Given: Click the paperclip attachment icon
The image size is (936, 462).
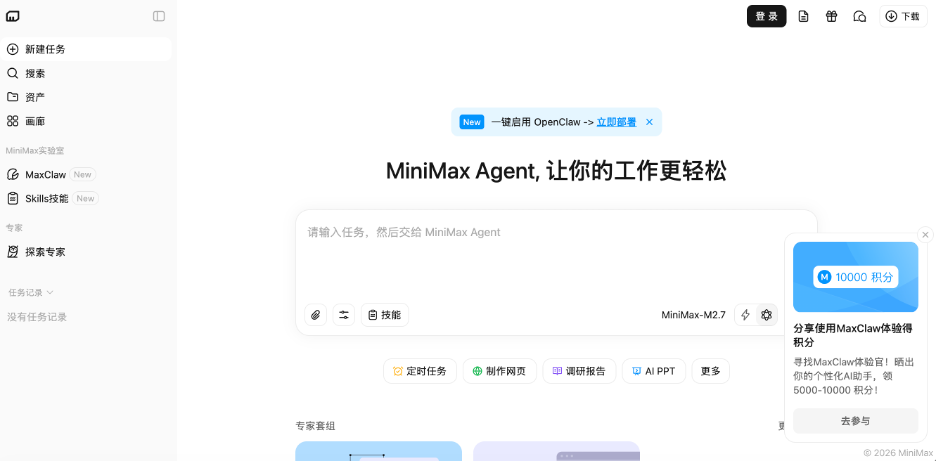Looking at the screenshot, I should [x=316, y=315].
